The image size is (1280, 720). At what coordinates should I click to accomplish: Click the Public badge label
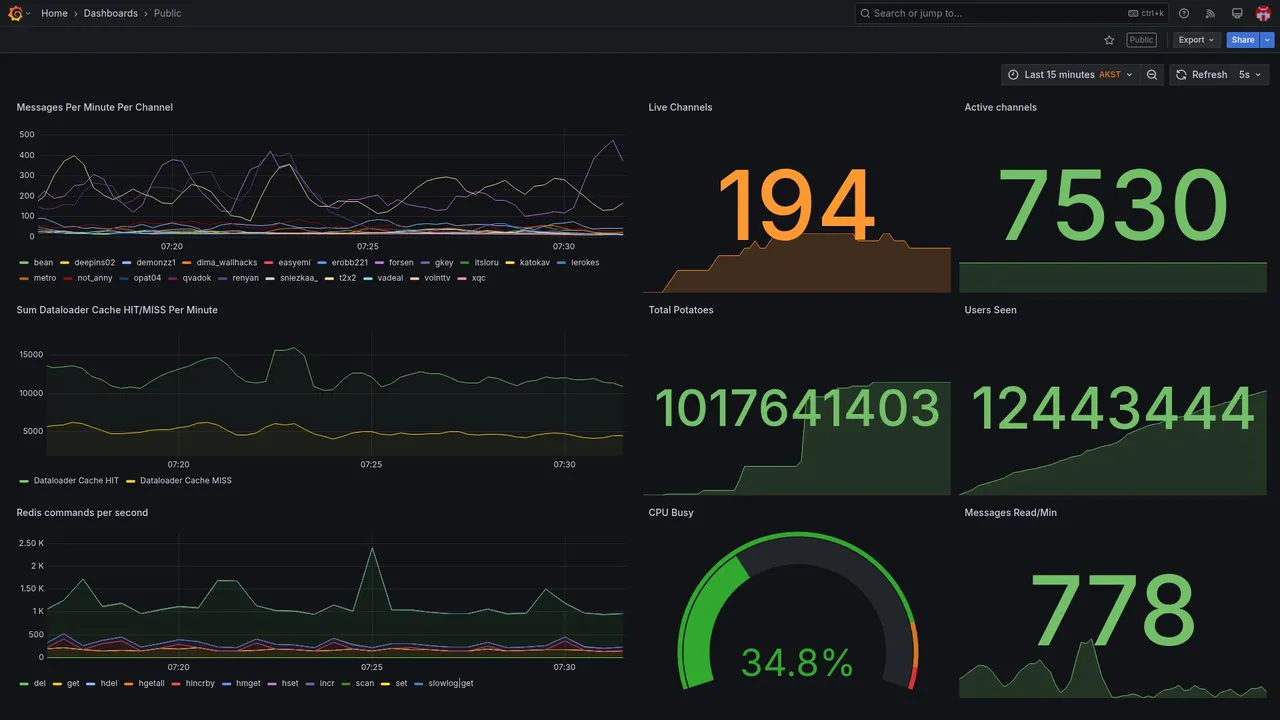point(1141,40)
